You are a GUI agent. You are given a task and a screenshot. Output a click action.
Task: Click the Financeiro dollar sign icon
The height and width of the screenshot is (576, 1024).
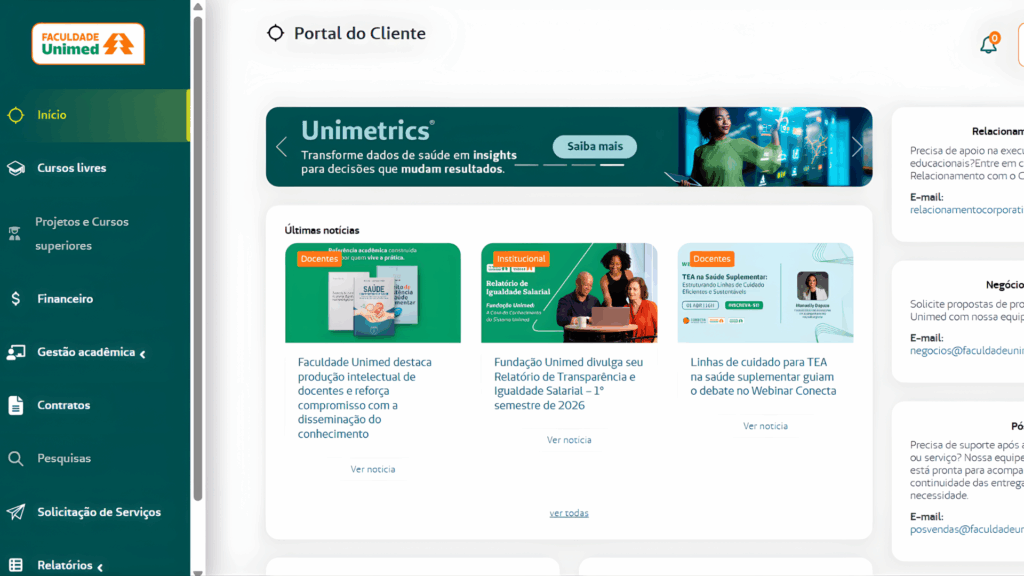(16, 299)
